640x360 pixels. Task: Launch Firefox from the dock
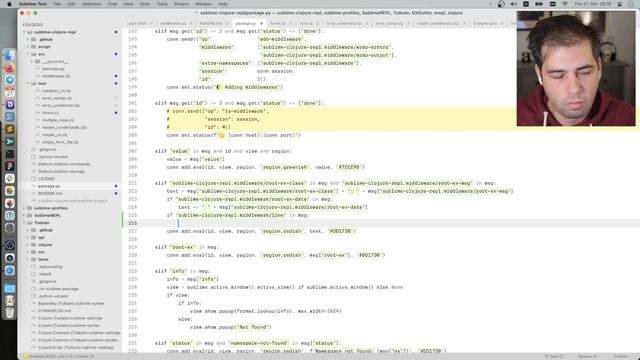(10, 68)
